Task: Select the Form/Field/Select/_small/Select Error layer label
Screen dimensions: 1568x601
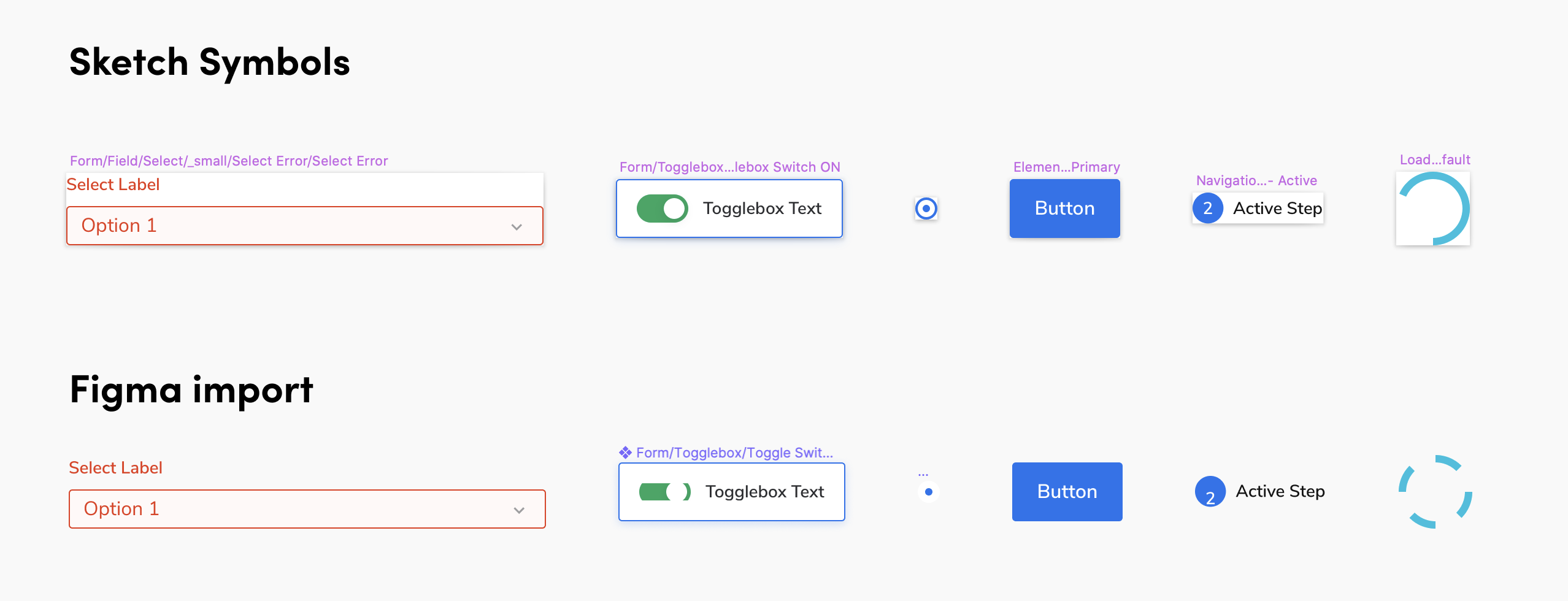Action: point(229,161)
